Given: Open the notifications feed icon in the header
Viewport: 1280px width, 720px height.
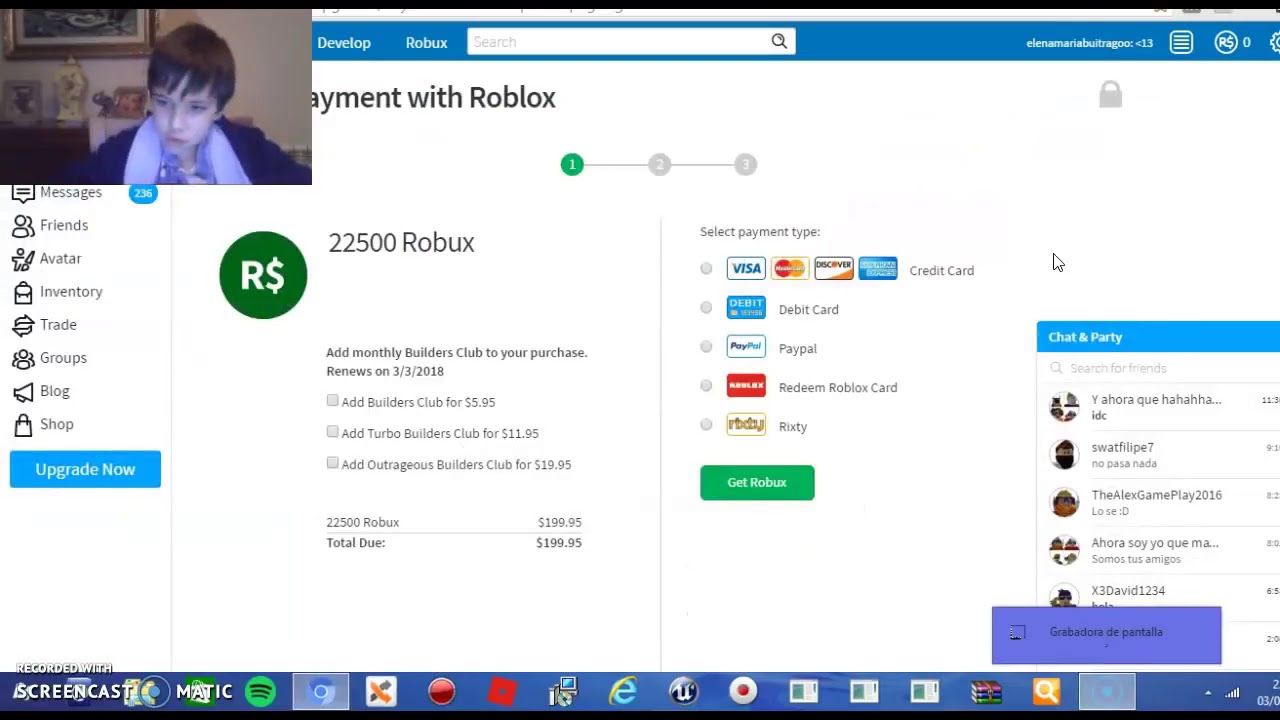Looking at the screenshot, I should (1181, 43).
